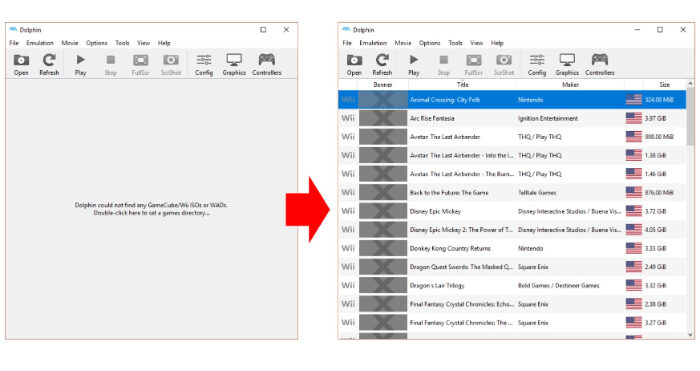
Task: Open Tools menu in left Dolphin window
Action: tap(122, 43)
